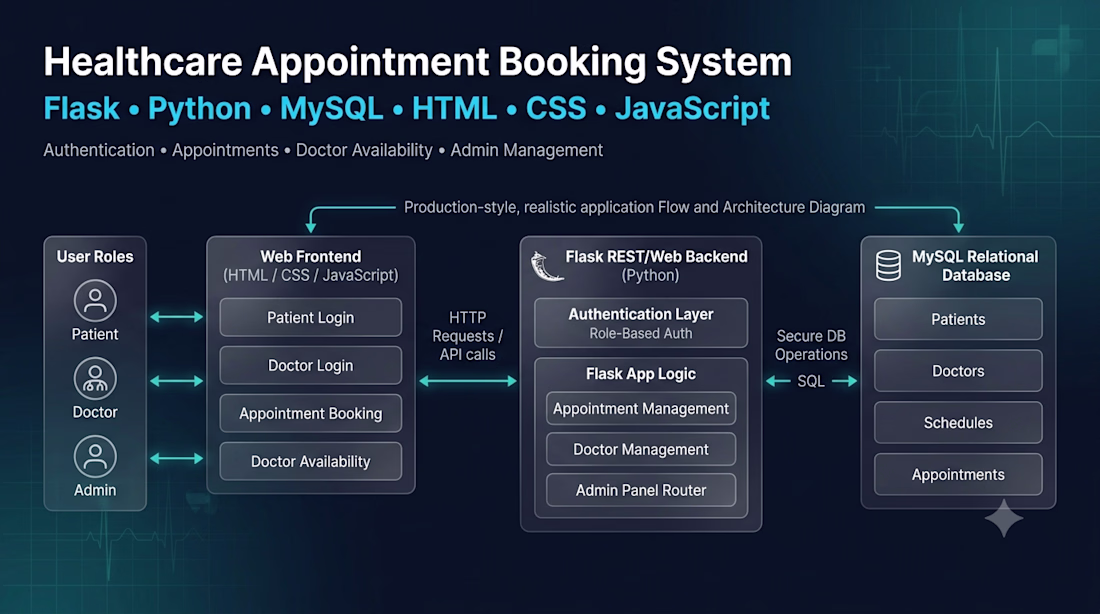Open the Appointment Management box
Screen dimensions: 1100x614
coord(641,408)
